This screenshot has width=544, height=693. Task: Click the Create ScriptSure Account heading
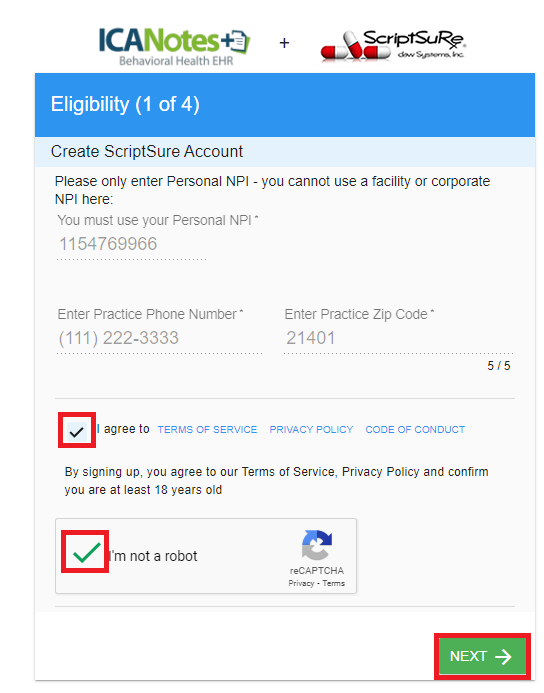click(x=147, y=152)
